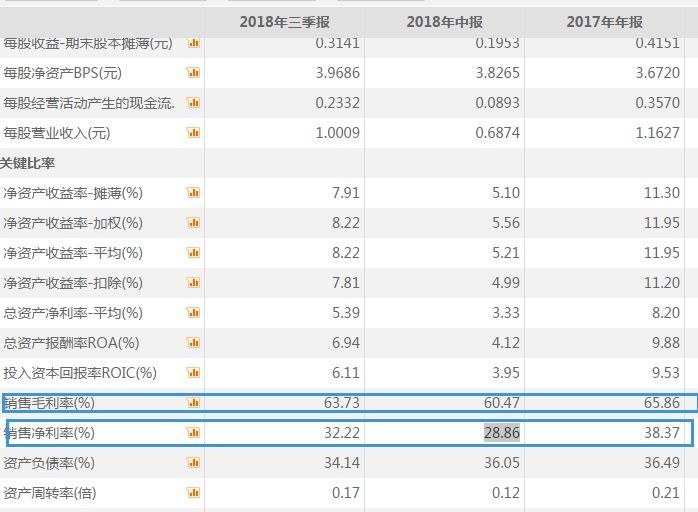Click the 4.99 deducted ROE value
The image size is (698, 512).
click(506, 283)
